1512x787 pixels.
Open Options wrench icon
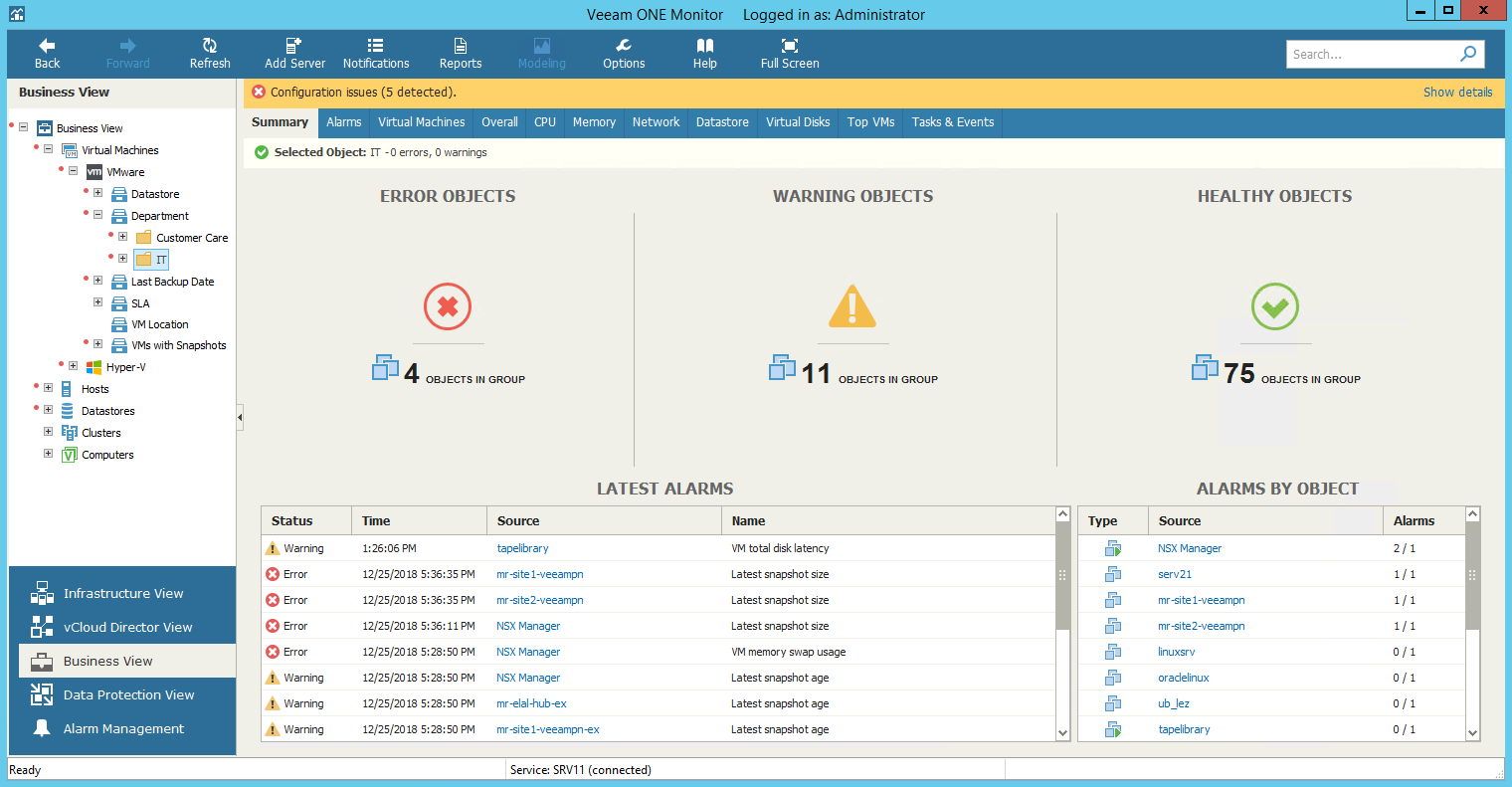tap(624, 46)
